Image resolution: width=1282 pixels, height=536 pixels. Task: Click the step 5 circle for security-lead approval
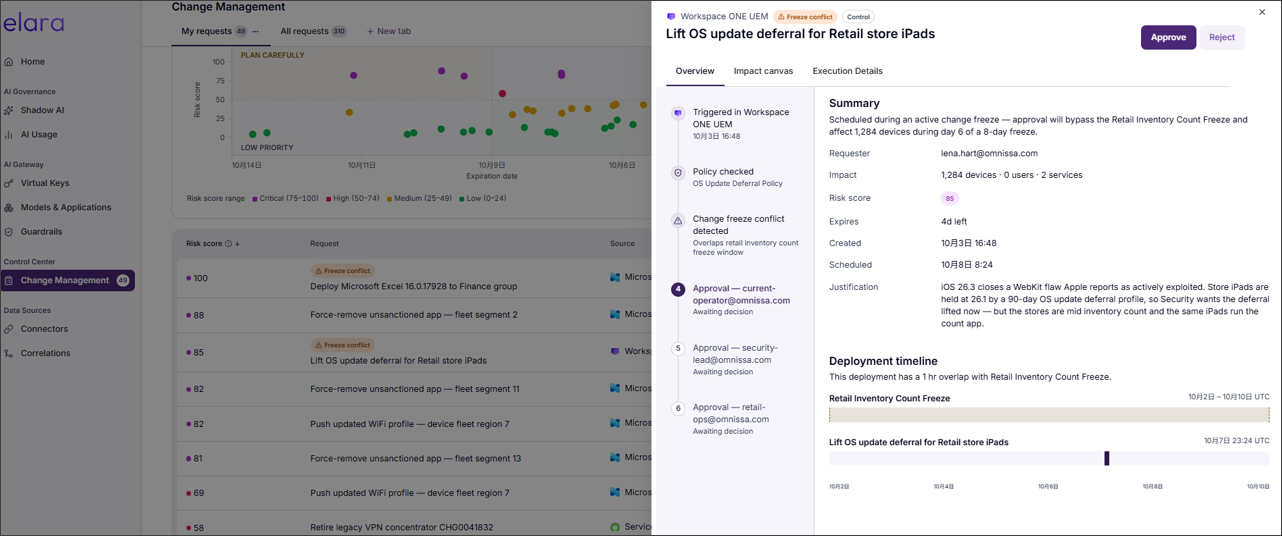[x=678, y=349]
